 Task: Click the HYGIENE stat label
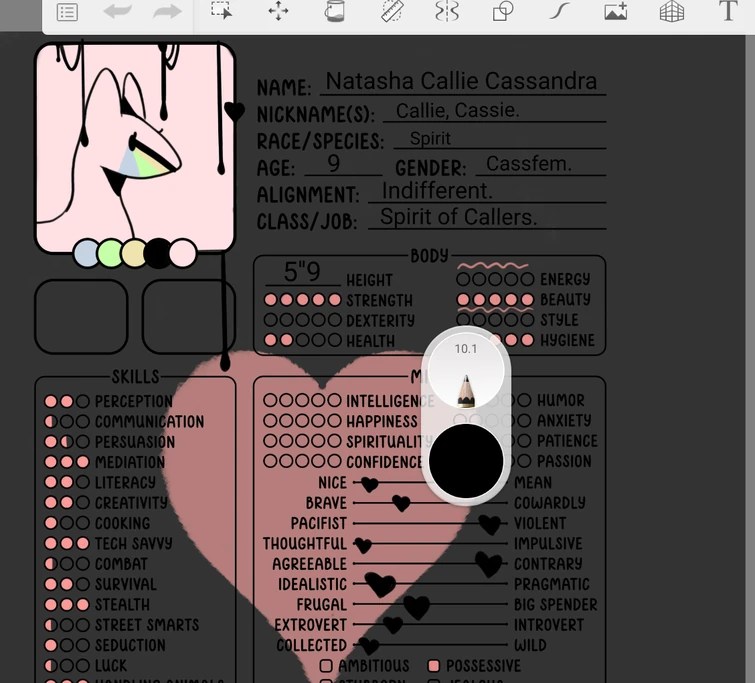click(x=567, y=341)
